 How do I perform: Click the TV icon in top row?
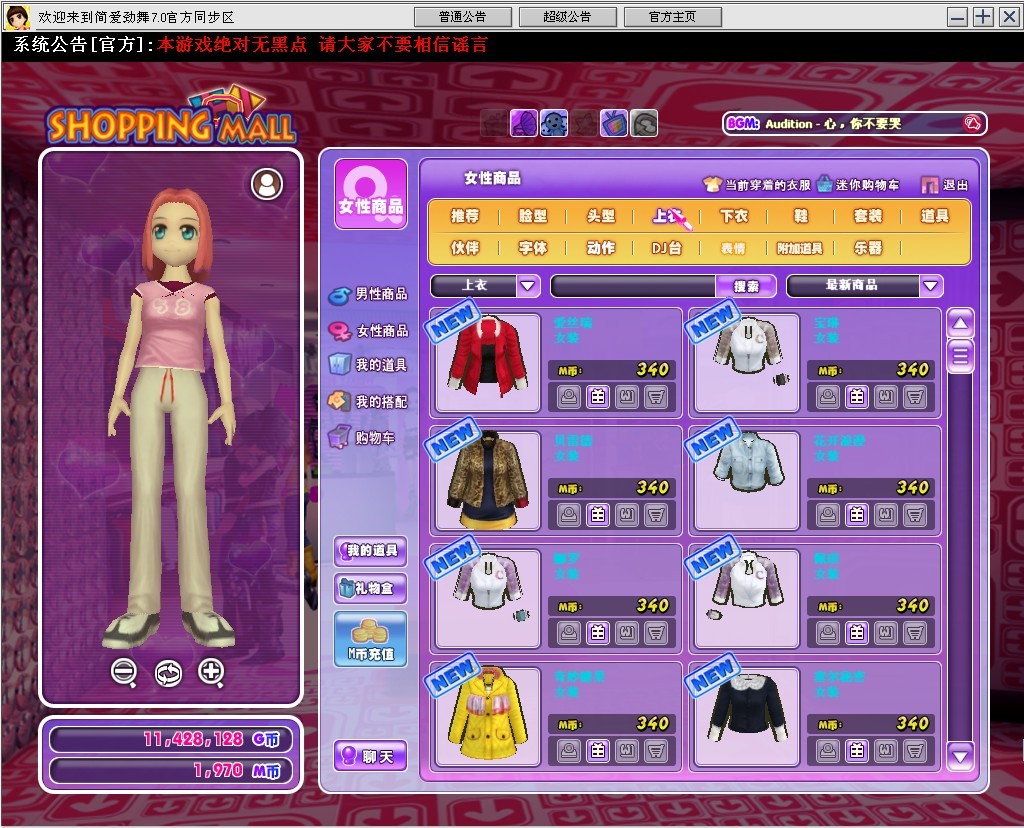click(x=613, y=123)
